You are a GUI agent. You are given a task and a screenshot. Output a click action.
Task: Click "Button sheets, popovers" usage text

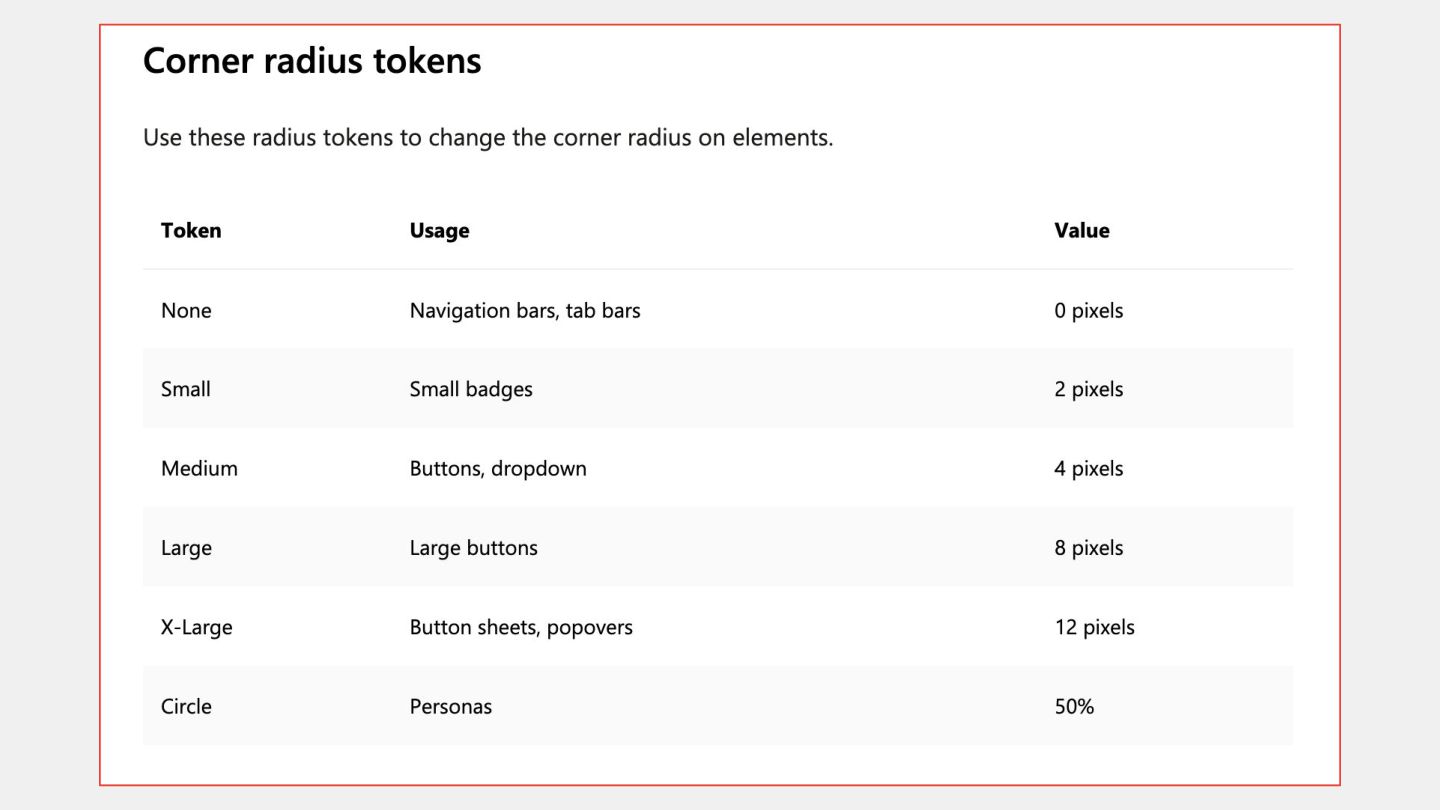tap(521, 627)
